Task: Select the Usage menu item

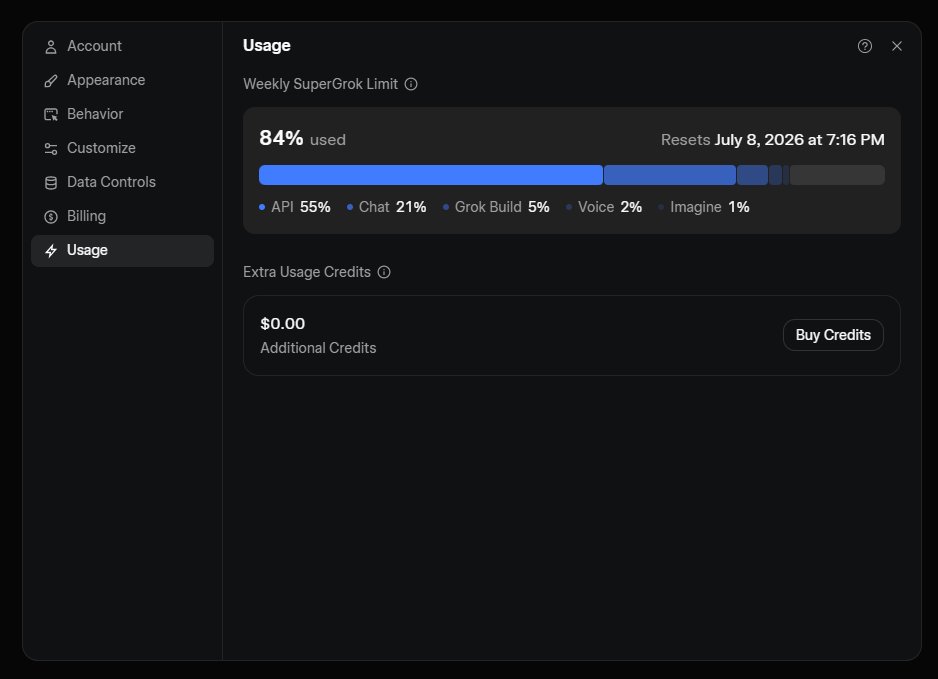Action: 122,251
